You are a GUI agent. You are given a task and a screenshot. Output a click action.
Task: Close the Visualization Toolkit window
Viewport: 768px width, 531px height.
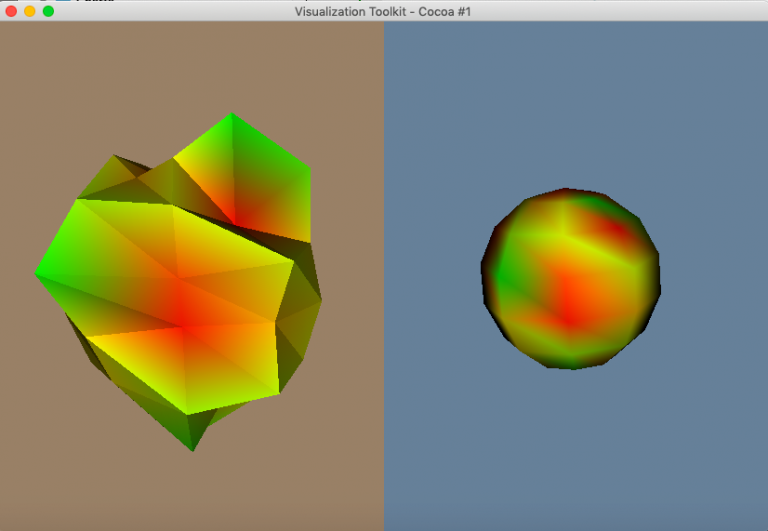click(11, 11)
